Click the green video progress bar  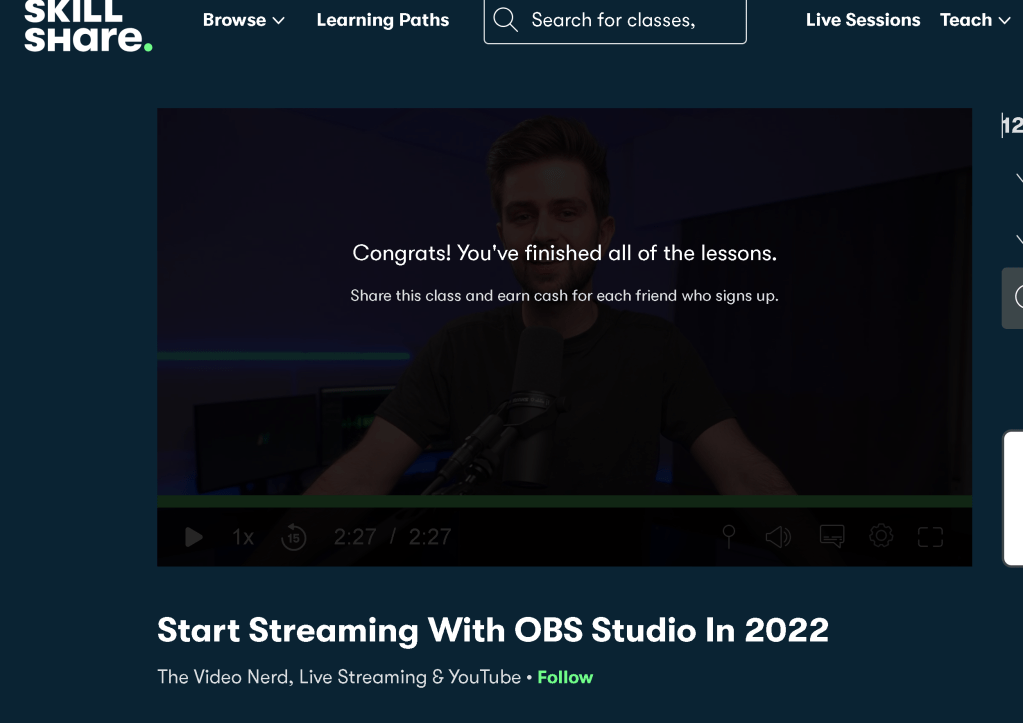(x=564, y=501)
